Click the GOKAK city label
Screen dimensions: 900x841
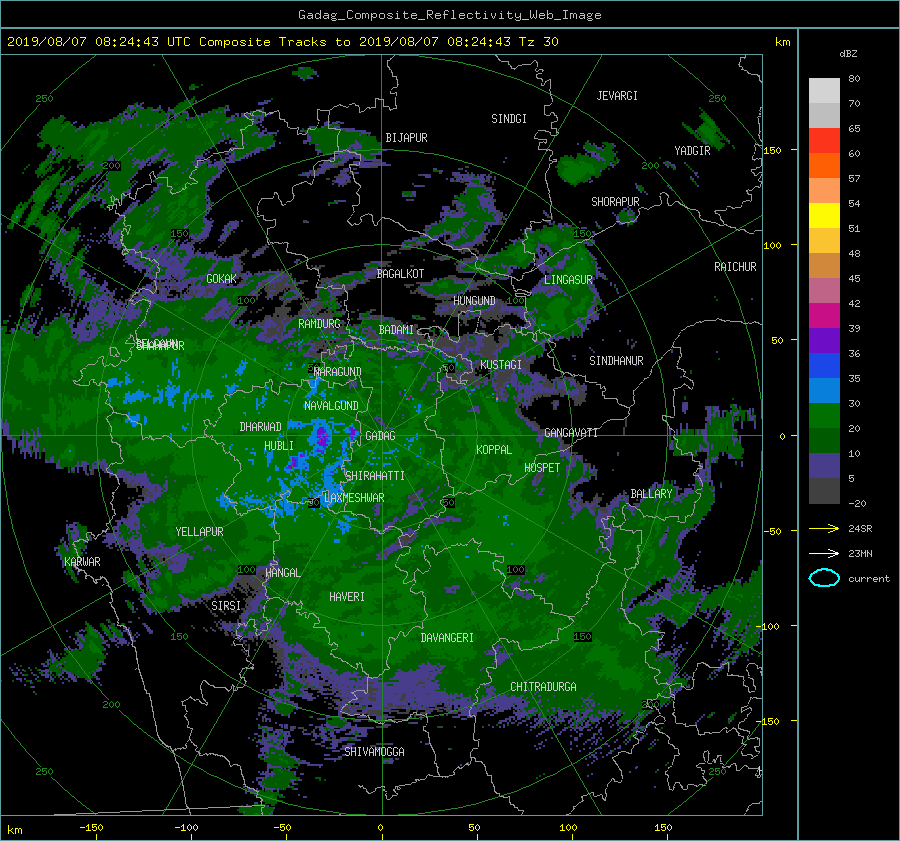[221, 278]
